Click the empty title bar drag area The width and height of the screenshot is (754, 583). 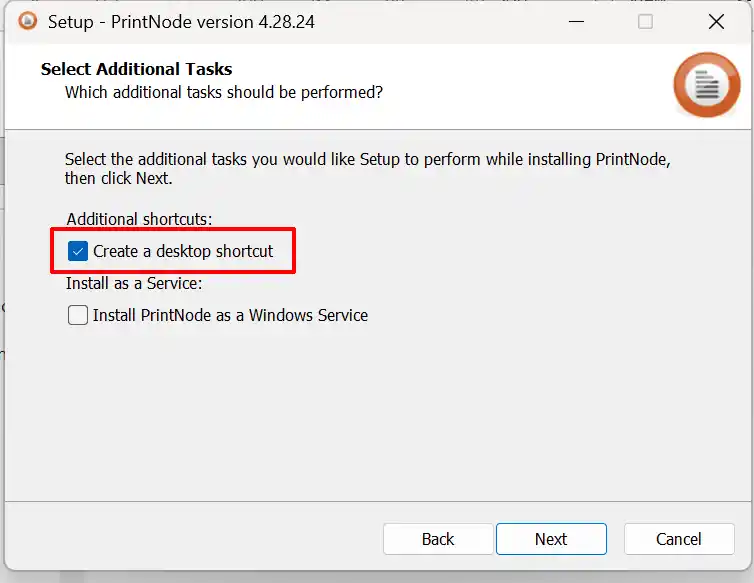pyautogui.click(x=433, y=22)
